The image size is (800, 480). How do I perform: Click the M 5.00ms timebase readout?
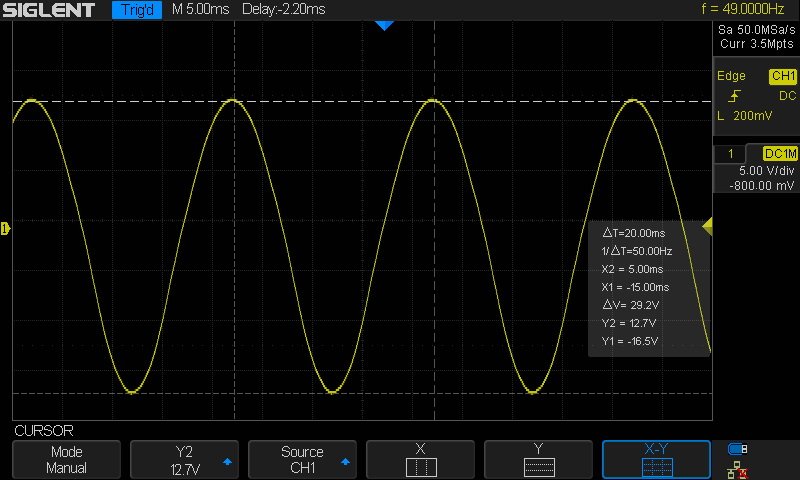tap(200, 10)
